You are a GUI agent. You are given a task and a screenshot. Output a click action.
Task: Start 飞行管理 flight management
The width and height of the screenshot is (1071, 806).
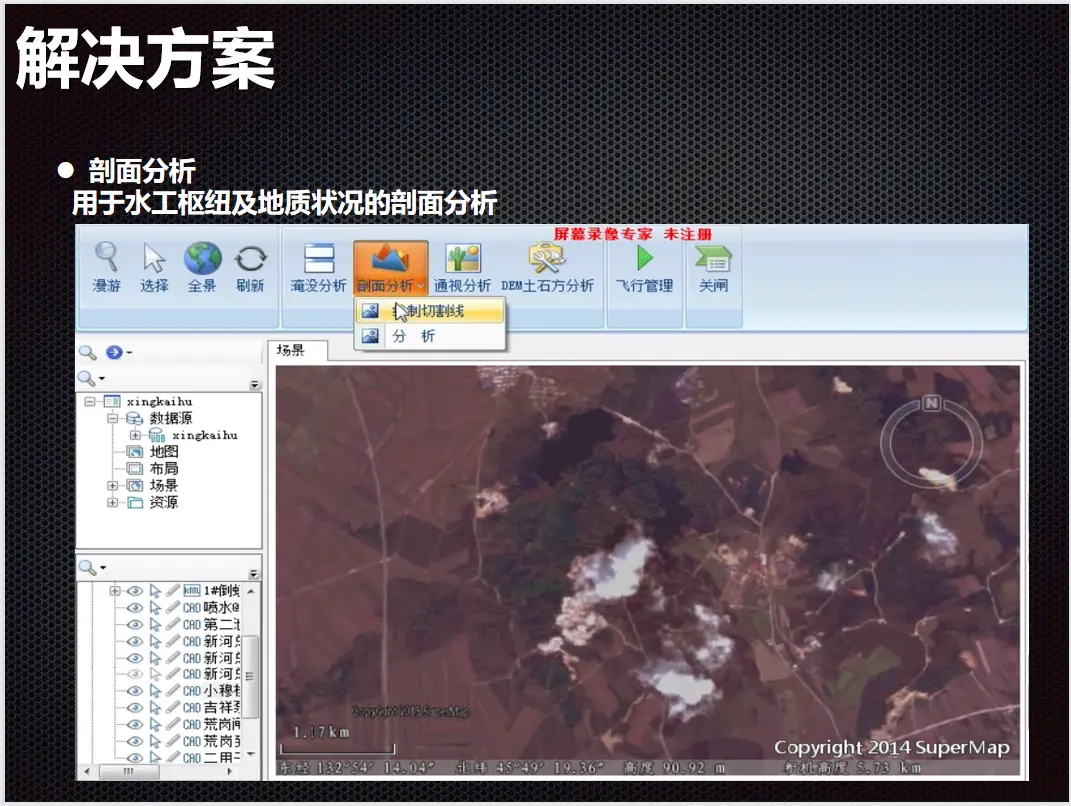coord(645,267)
